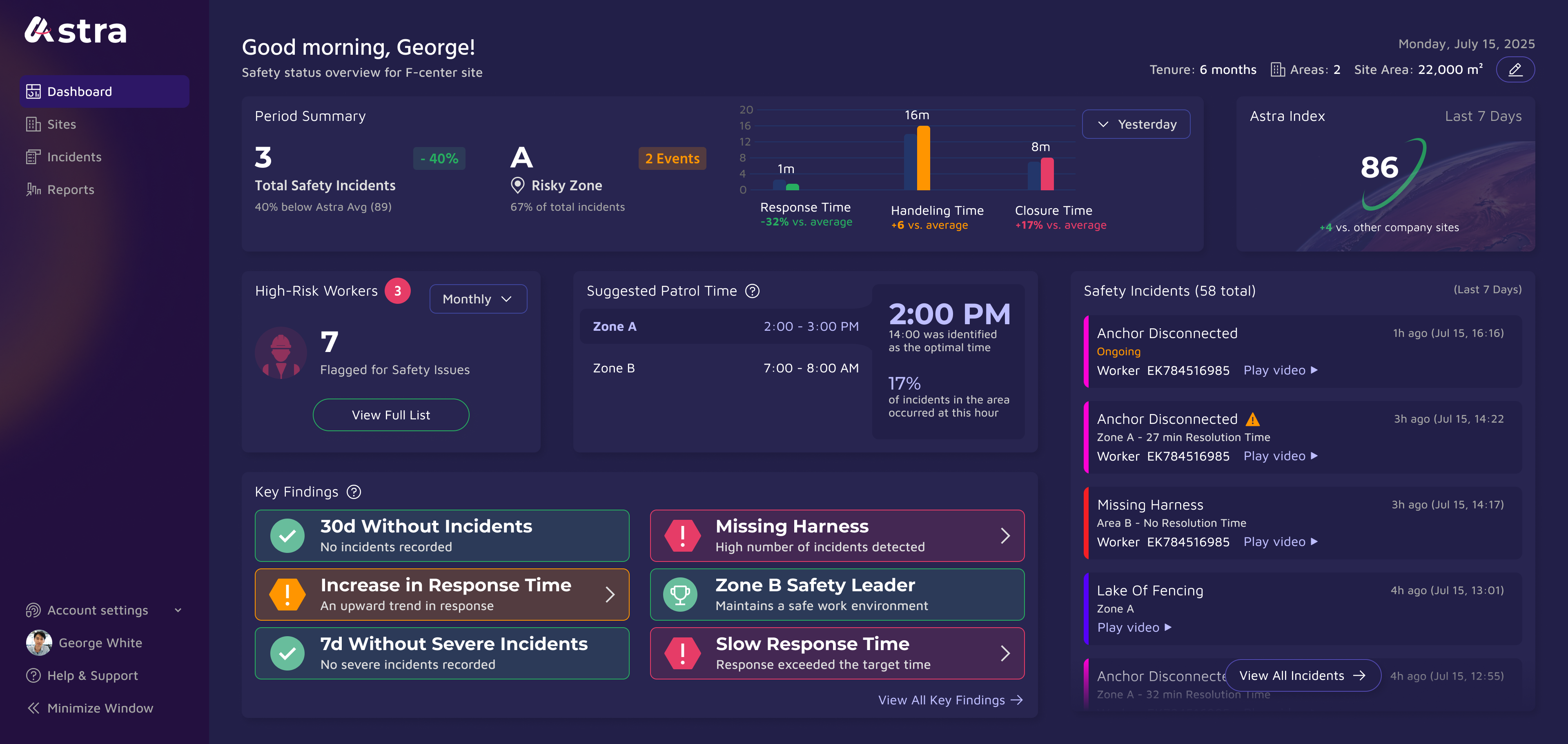Click the warning triangle beside Anchor Disconnected
Image resolution: width=1568 pixels, height=744 pixels.
click(x=1252, y=419)
